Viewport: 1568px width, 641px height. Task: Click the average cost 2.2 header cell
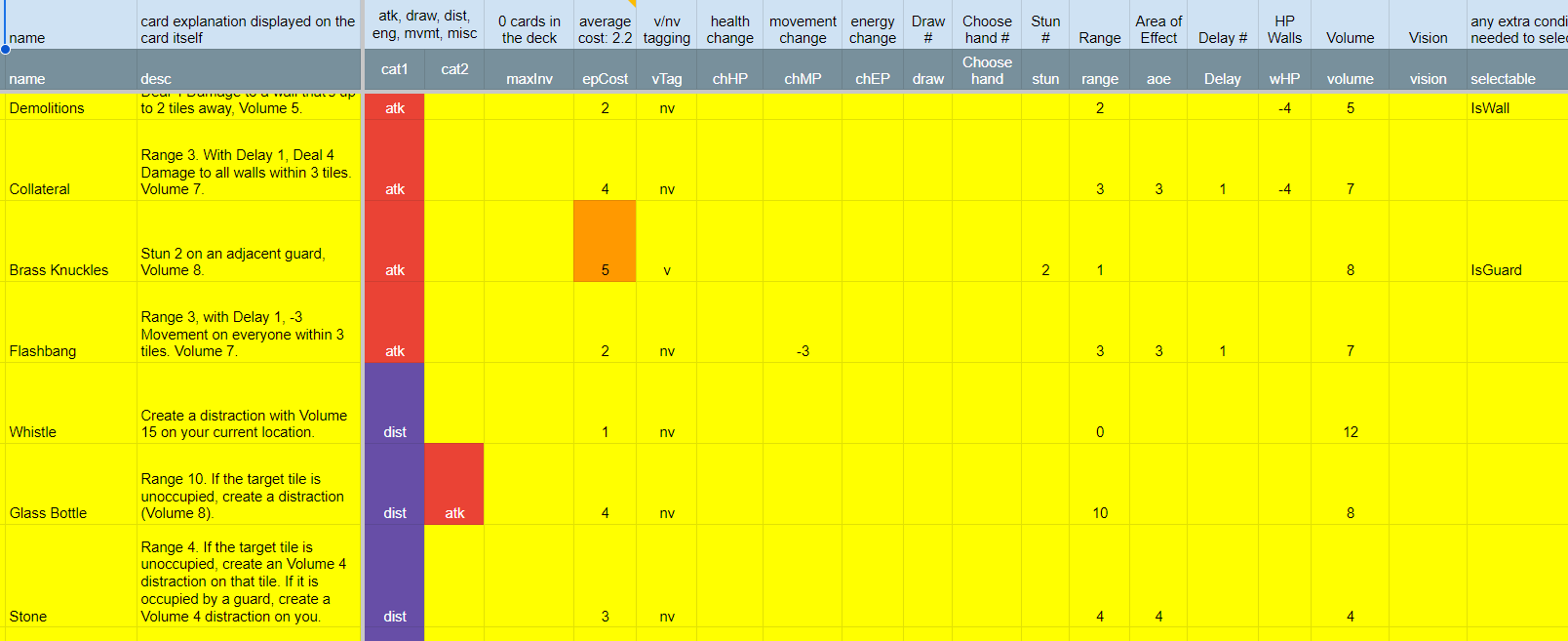pyautogui.click(x=605, y=29)
